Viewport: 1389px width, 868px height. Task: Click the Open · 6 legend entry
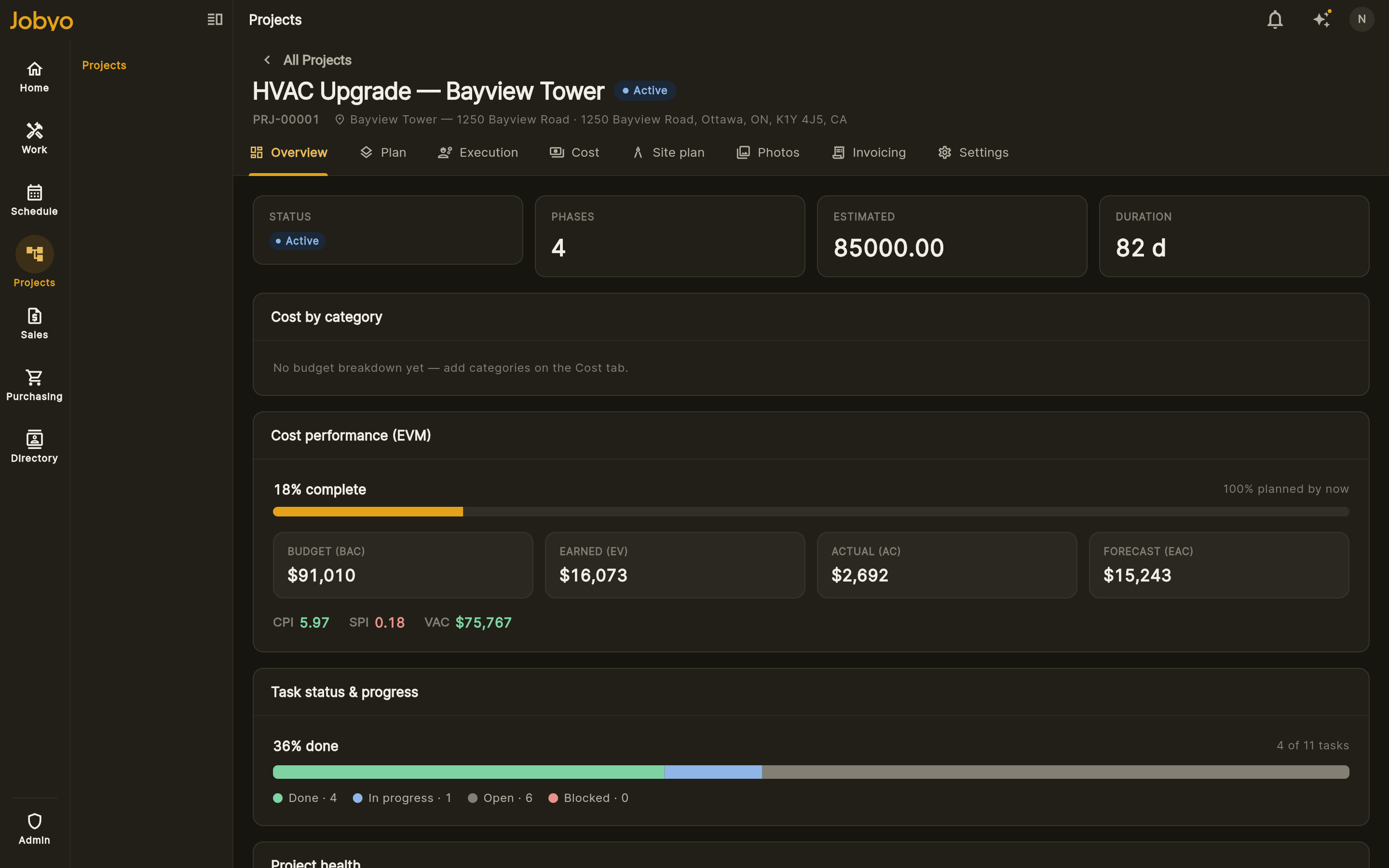[x=500, y=798]
